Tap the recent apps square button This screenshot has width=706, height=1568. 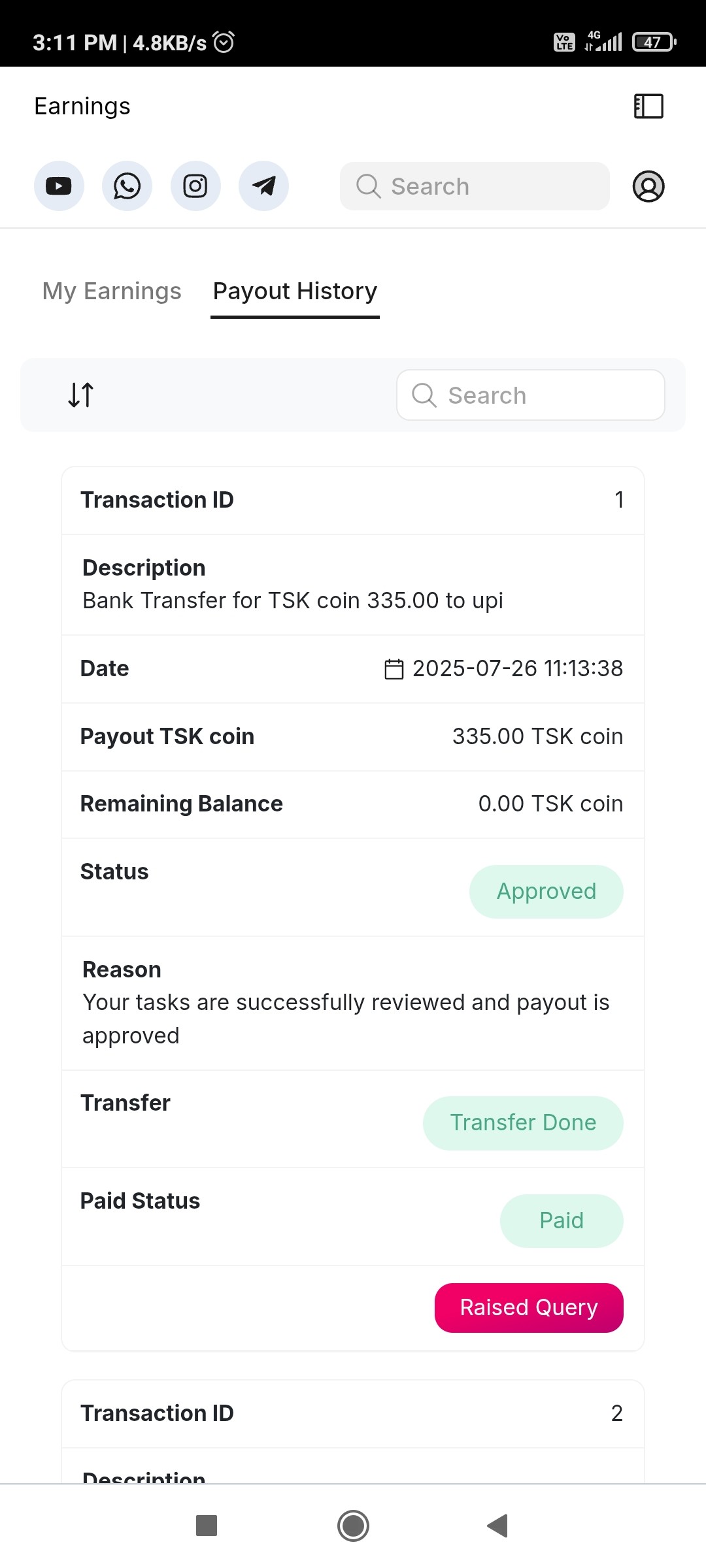(207, 1526)
